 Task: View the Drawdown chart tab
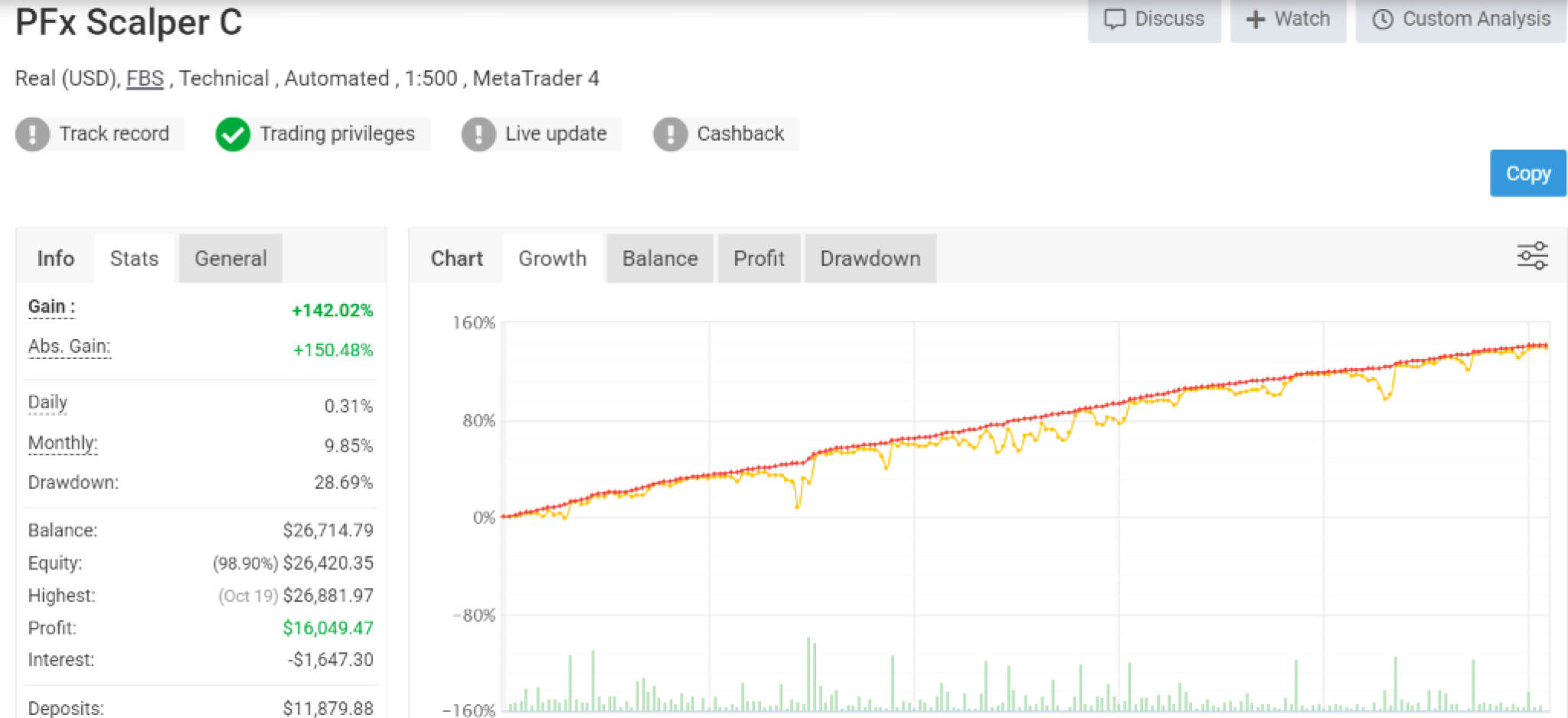(871, 259)
